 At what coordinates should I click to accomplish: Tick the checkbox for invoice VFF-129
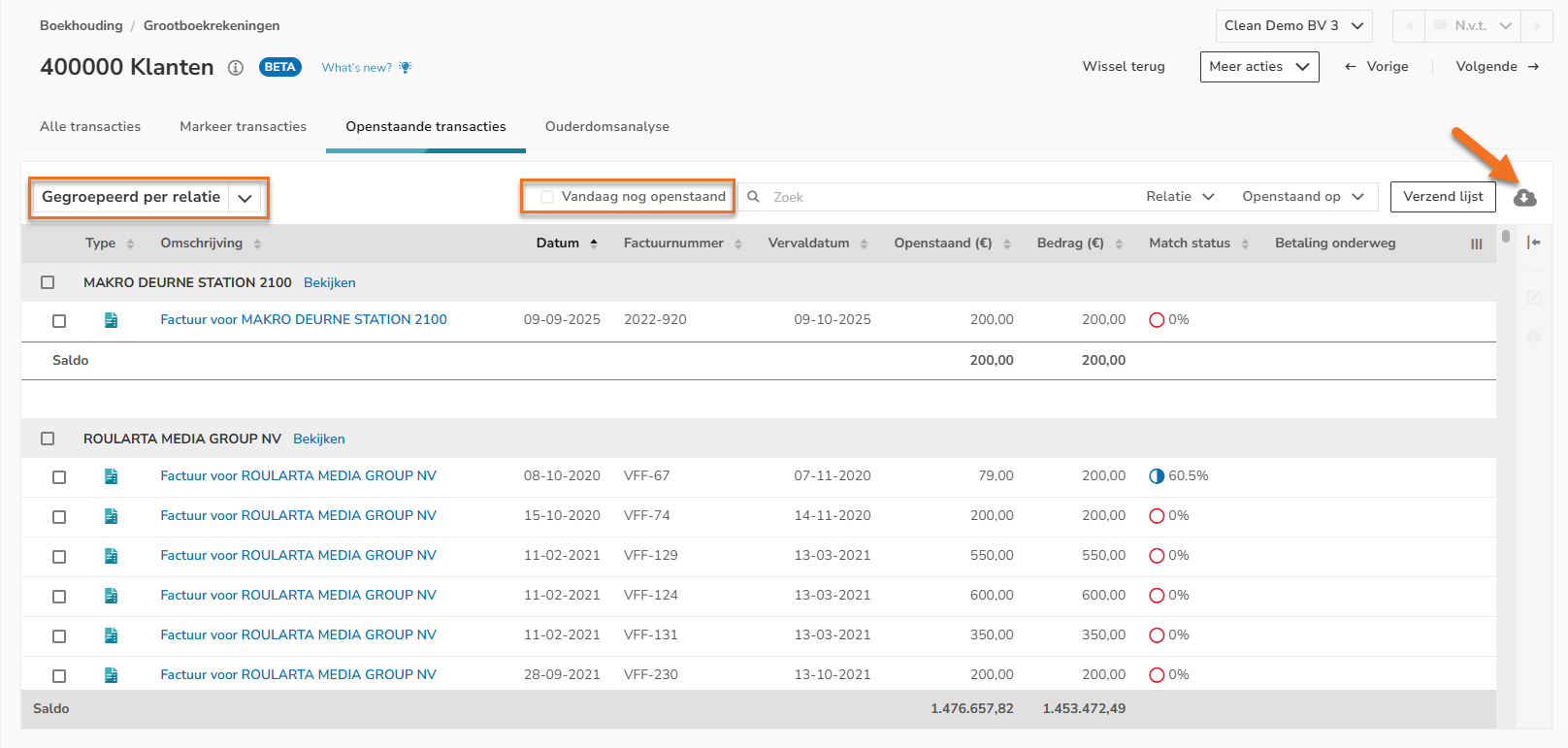click(x=59, y=557)
